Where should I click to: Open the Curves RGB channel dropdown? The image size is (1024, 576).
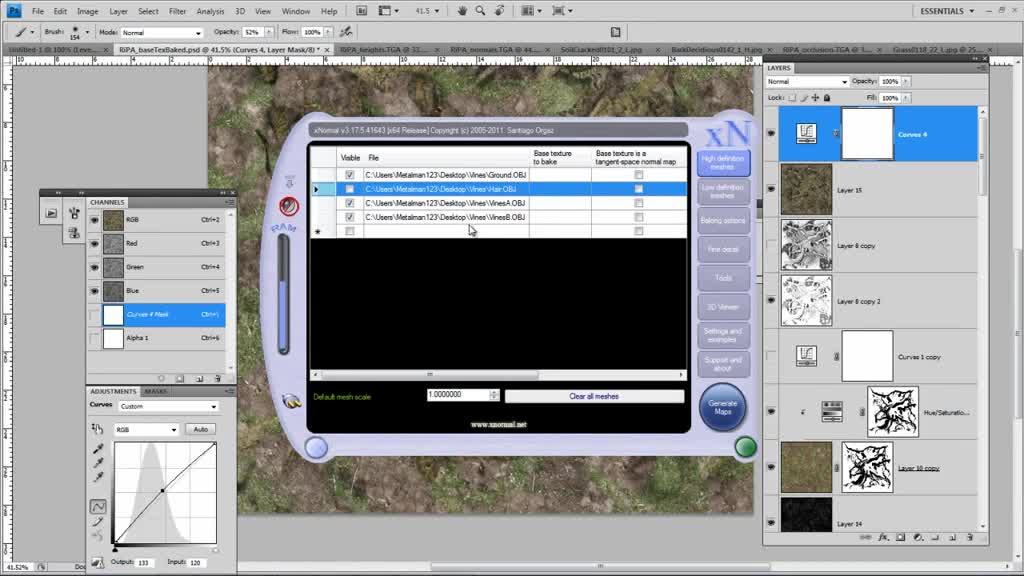pyautogui.click(x=146, y=430)
